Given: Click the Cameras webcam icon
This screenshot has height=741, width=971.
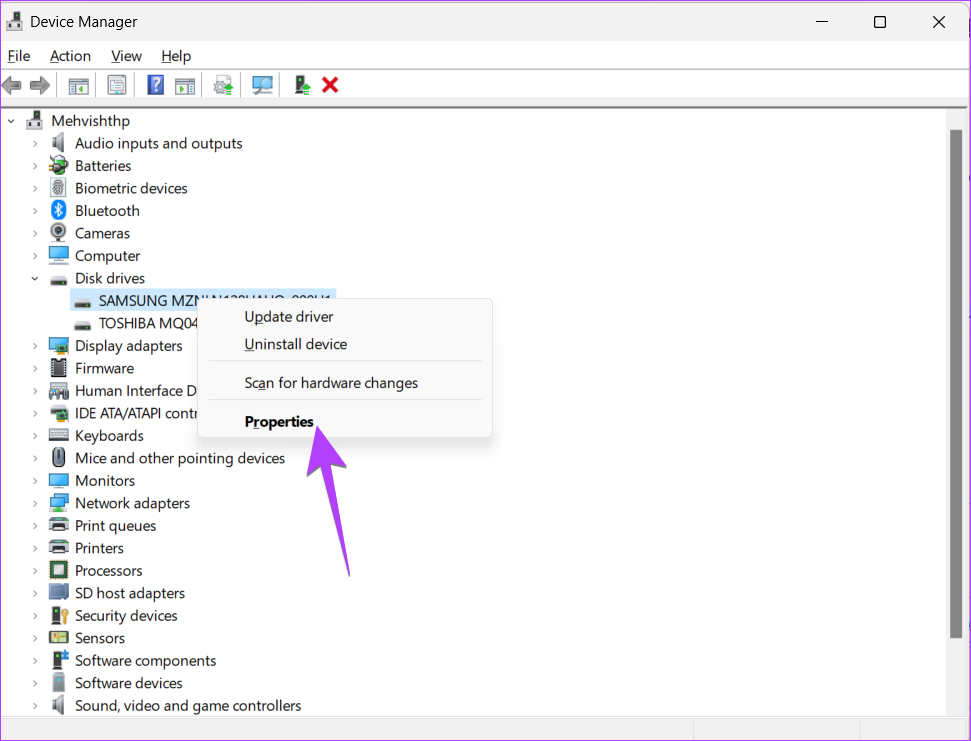Looking at the screenshot, I should pos(58,233).
